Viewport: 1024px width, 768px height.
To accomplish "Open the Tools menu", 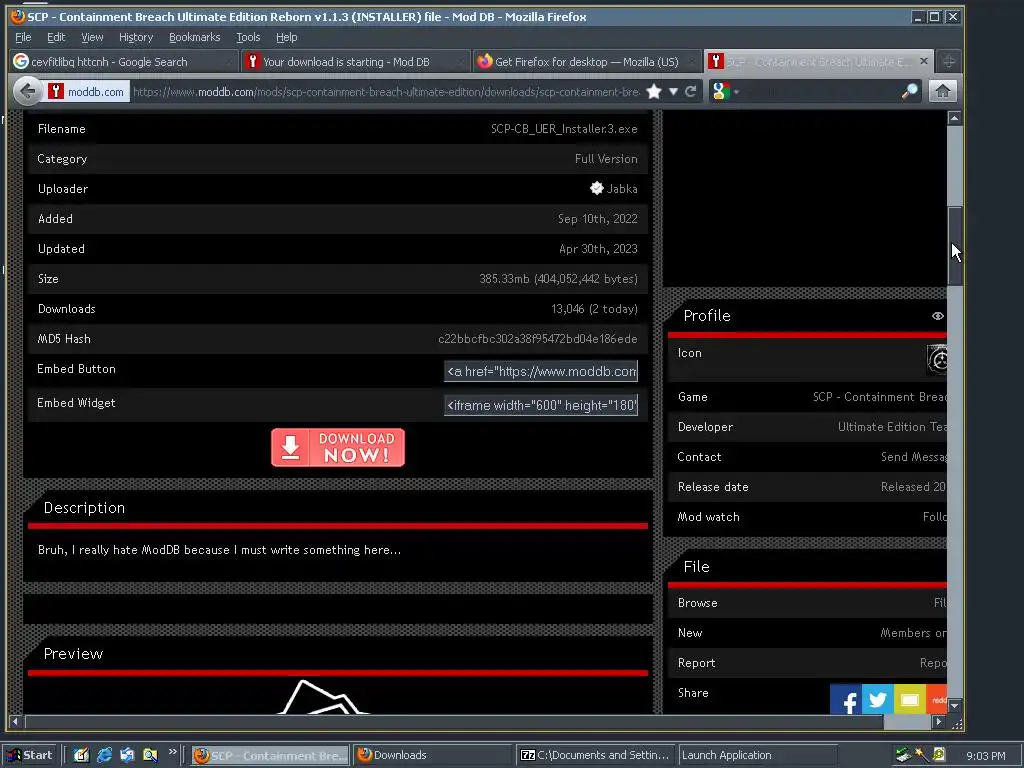I will click(x=248, y=37).
